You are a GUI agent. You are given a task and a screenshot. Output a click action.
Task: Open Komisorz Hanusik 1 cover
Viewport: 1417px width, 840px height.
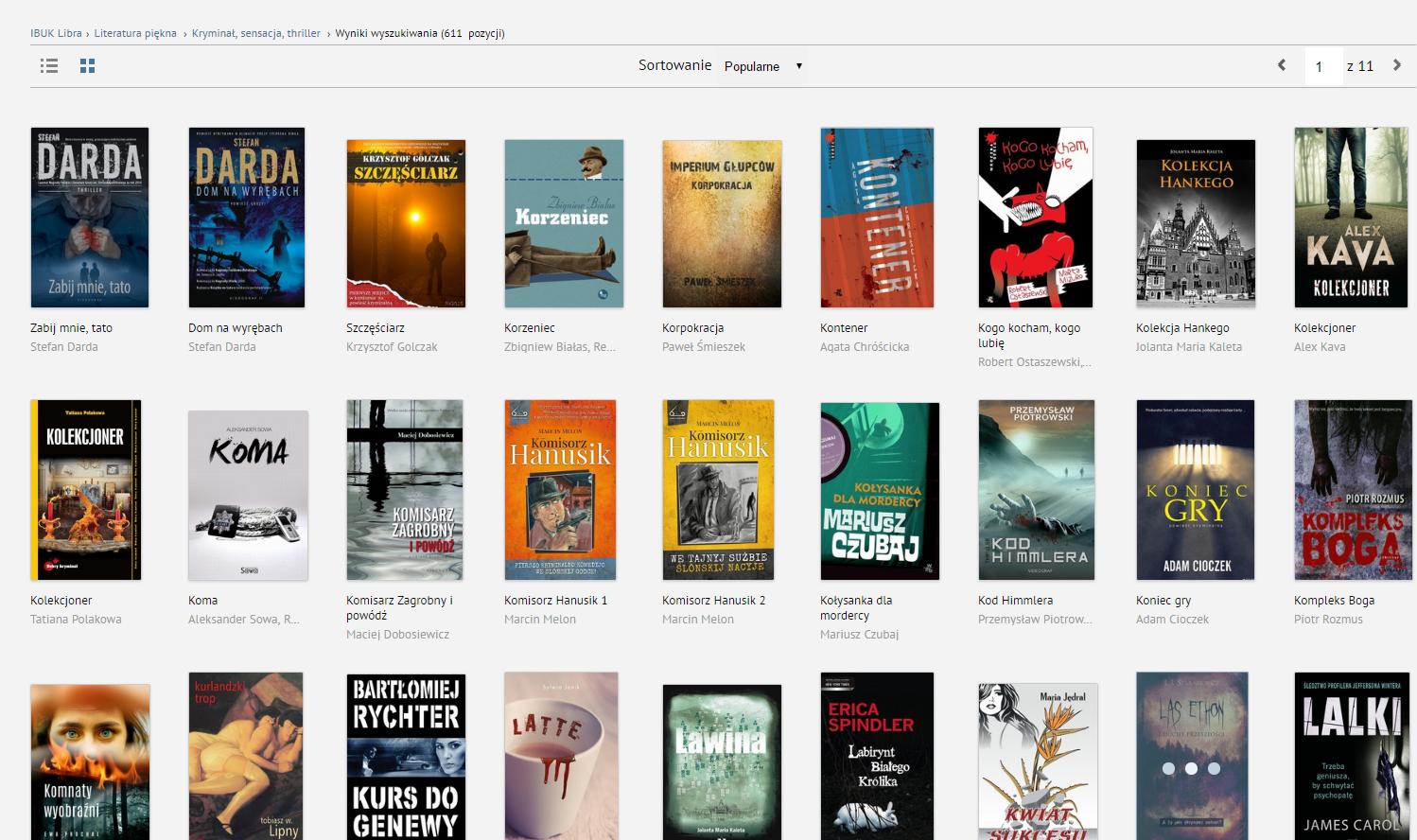(561, 490)
